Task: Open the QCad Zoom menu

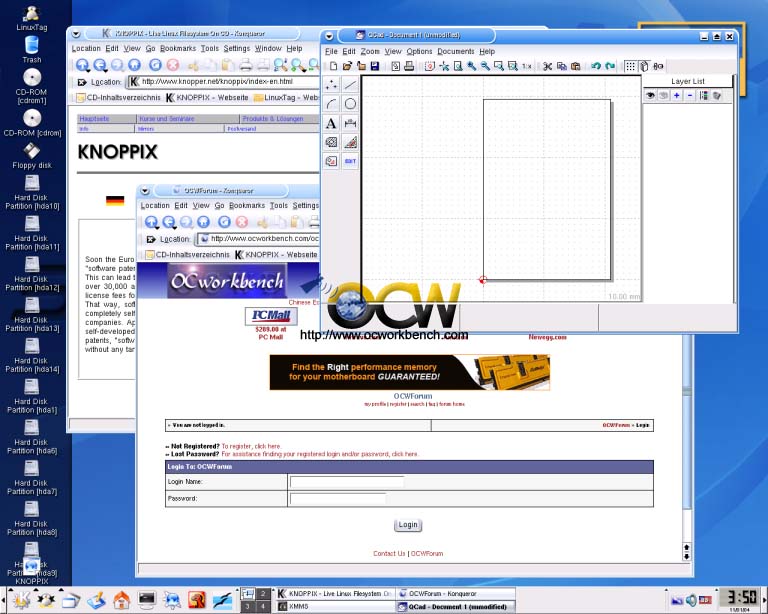Action: pyautogui.click(x=370, y=51)
